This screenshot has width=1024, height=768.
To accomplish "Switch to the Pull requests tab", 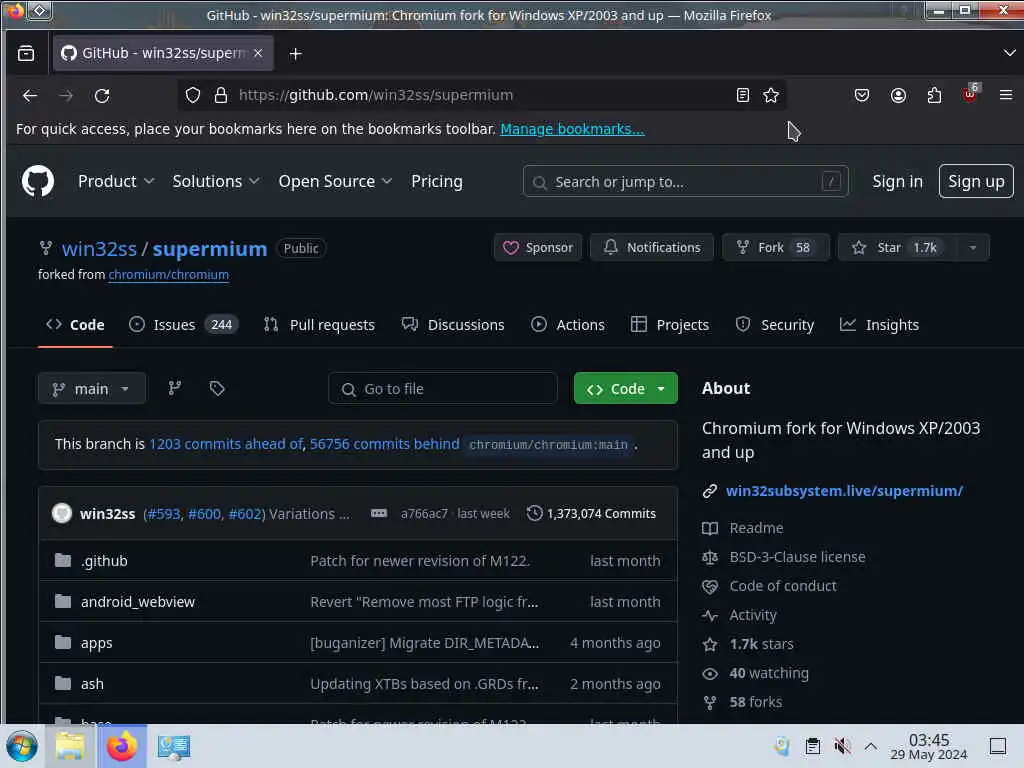I will tap(319, 325).
